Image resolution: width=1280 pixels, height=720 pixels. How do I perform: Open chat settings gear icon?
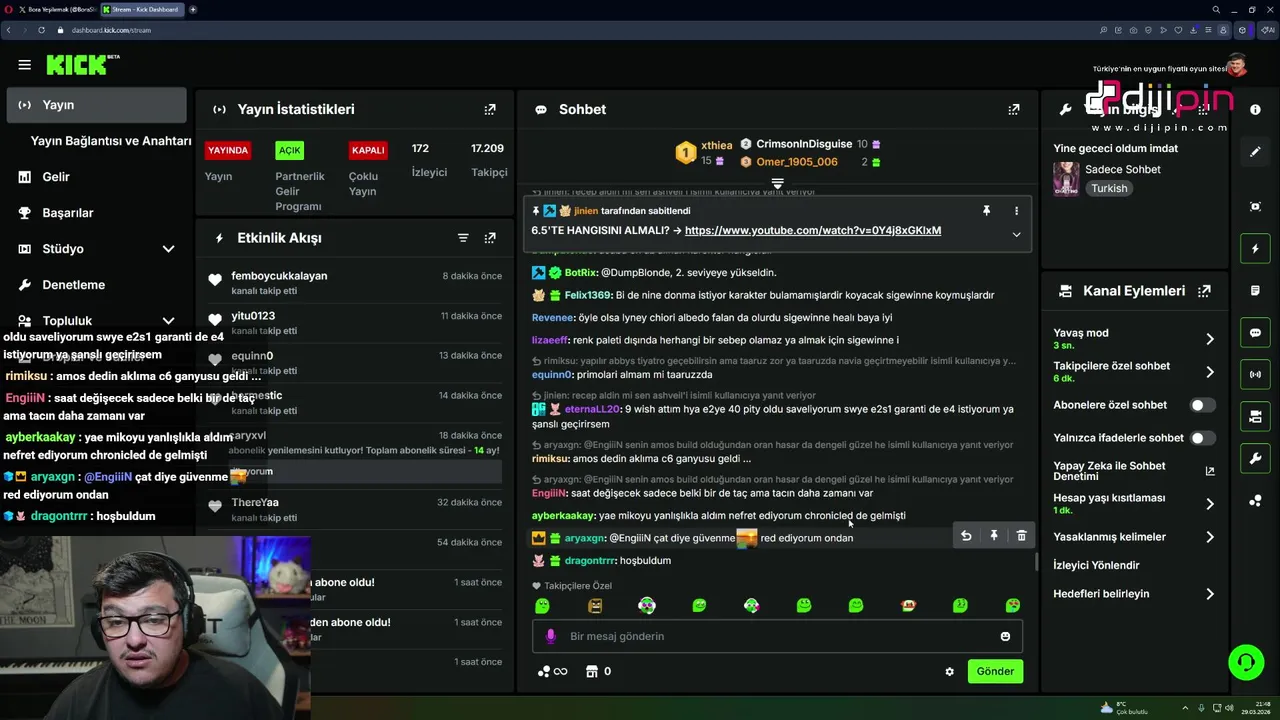point(949,672)
